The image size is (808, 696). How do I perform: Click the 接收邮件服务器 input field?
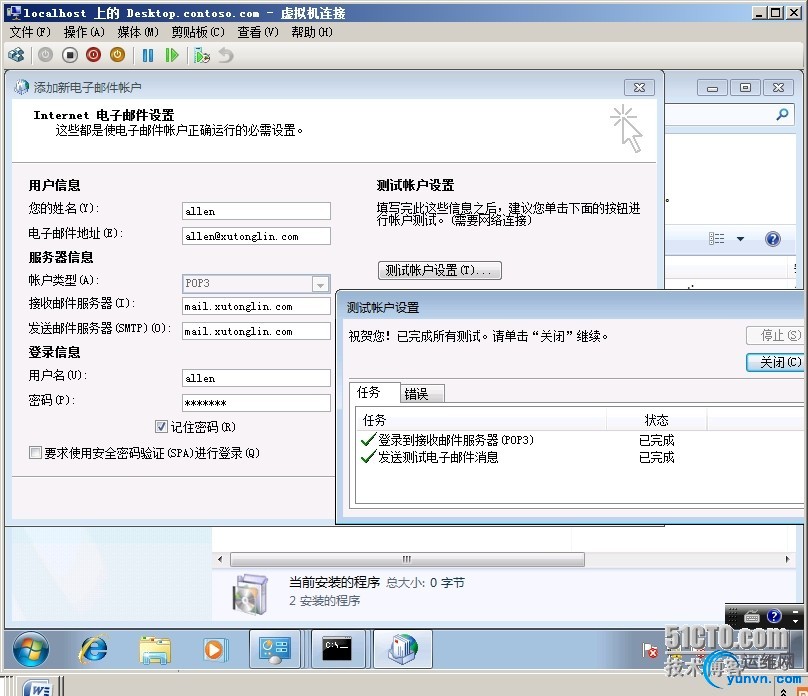point(256,307)
